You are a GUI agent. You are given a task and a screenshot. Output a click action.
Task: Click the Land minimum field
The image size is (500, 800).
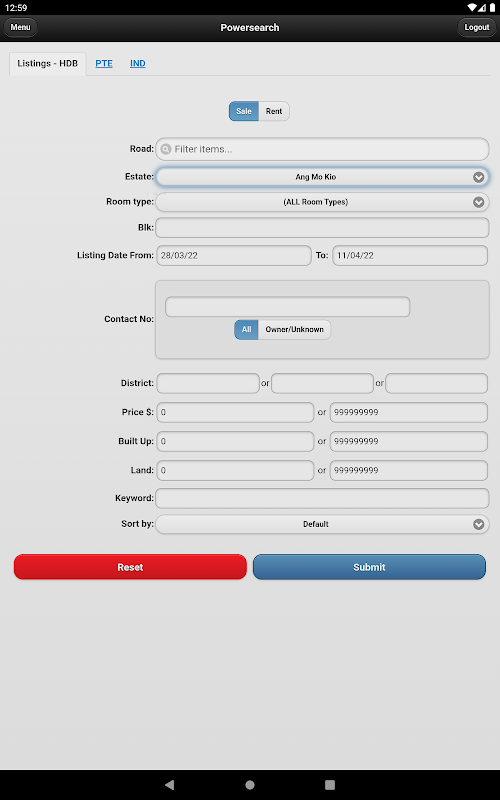(x=235, y=470)
